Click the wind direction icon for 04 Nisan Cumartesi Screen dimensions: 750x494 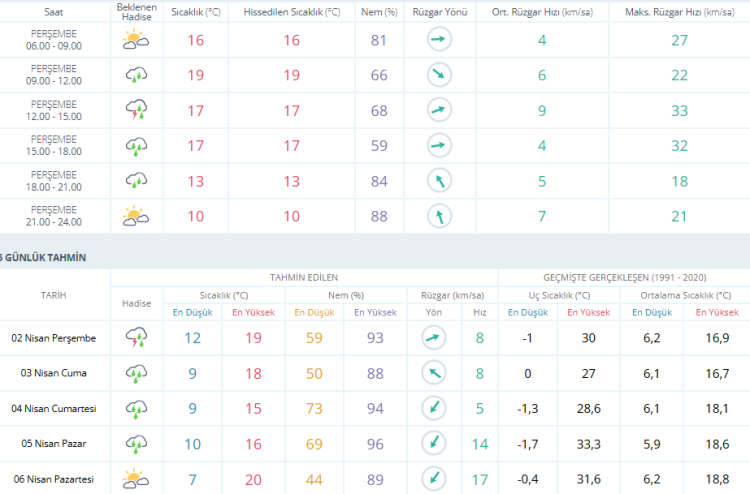click(x=432, y=408)
